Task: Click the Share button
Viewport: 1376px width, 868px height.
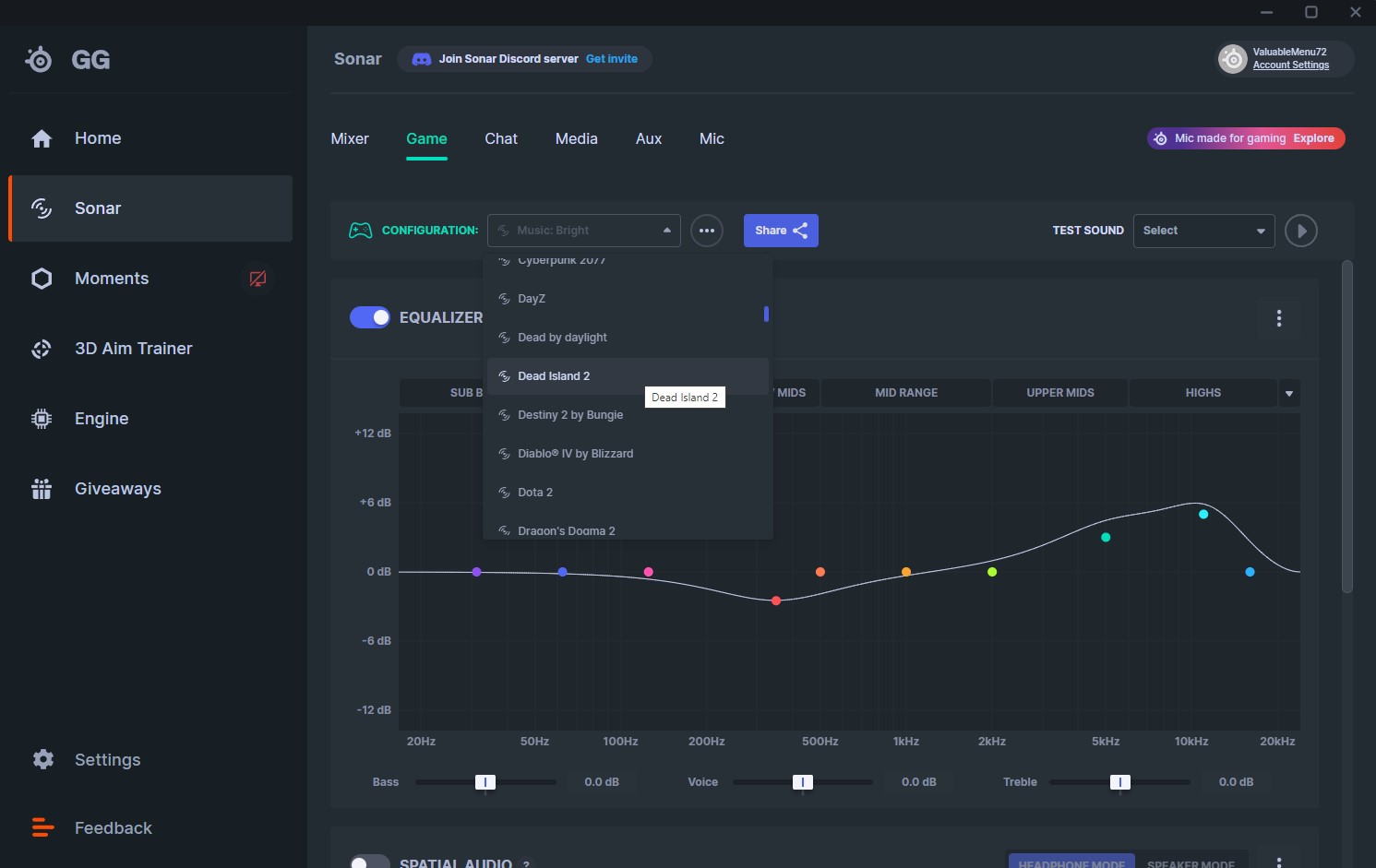Action: (x=781, y=231)
